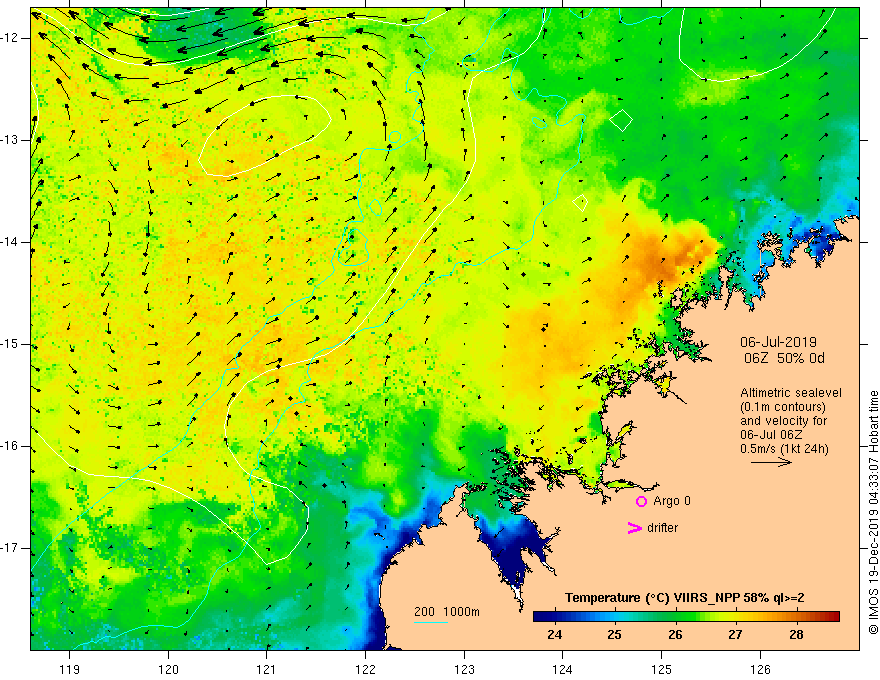Click longitude axis label 123
This screenshot has height=680, width=880.
coord(464,669)
